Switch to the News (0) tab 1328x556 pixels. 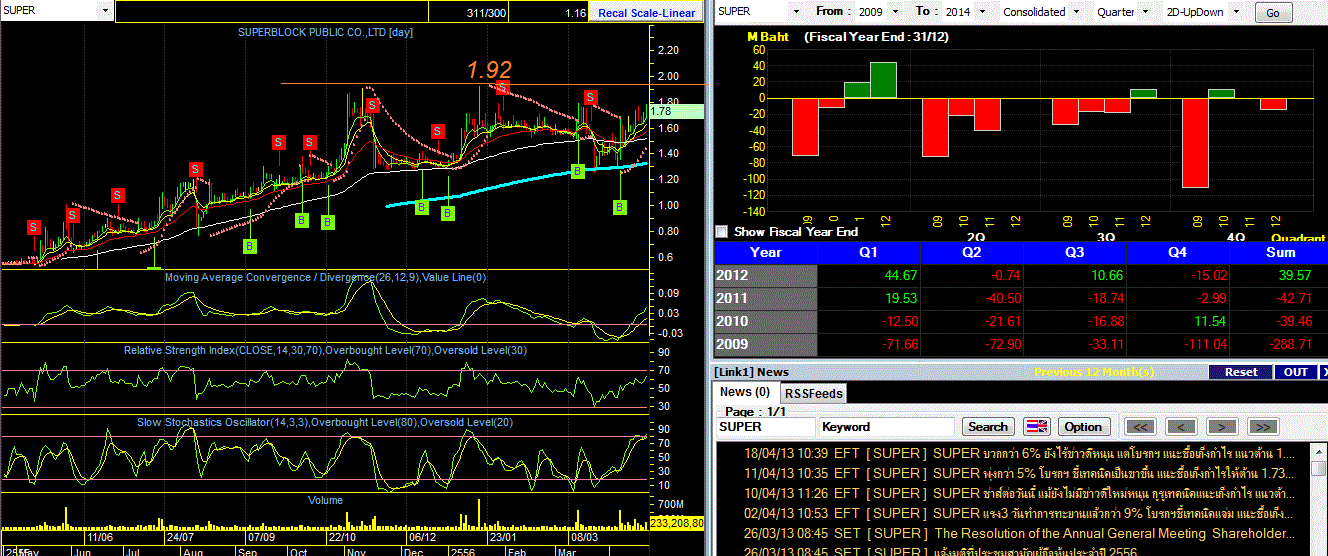(x=745, y=392)
